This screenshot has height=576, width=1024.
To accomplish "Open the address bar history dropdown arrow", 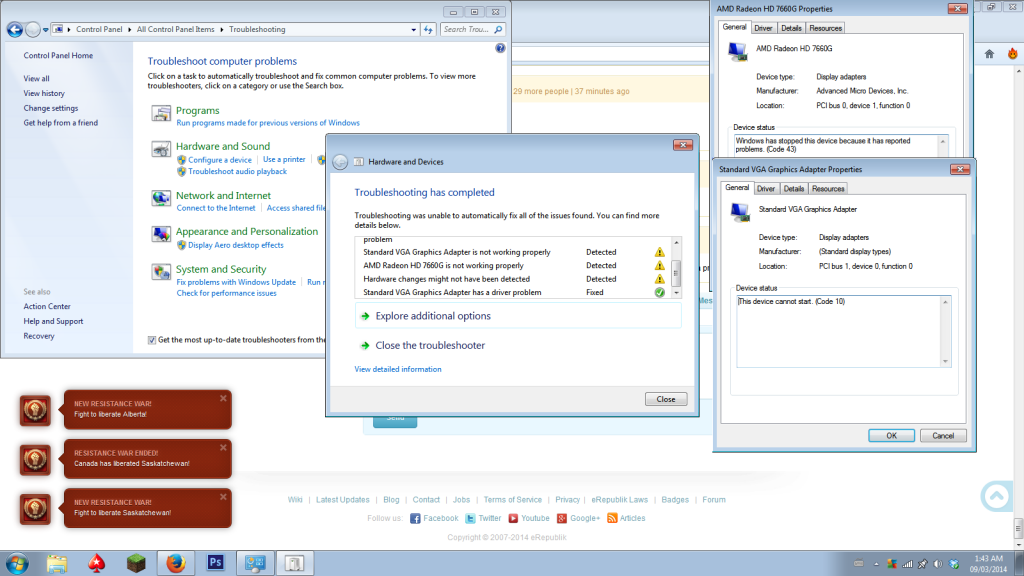I will point(413,29).
